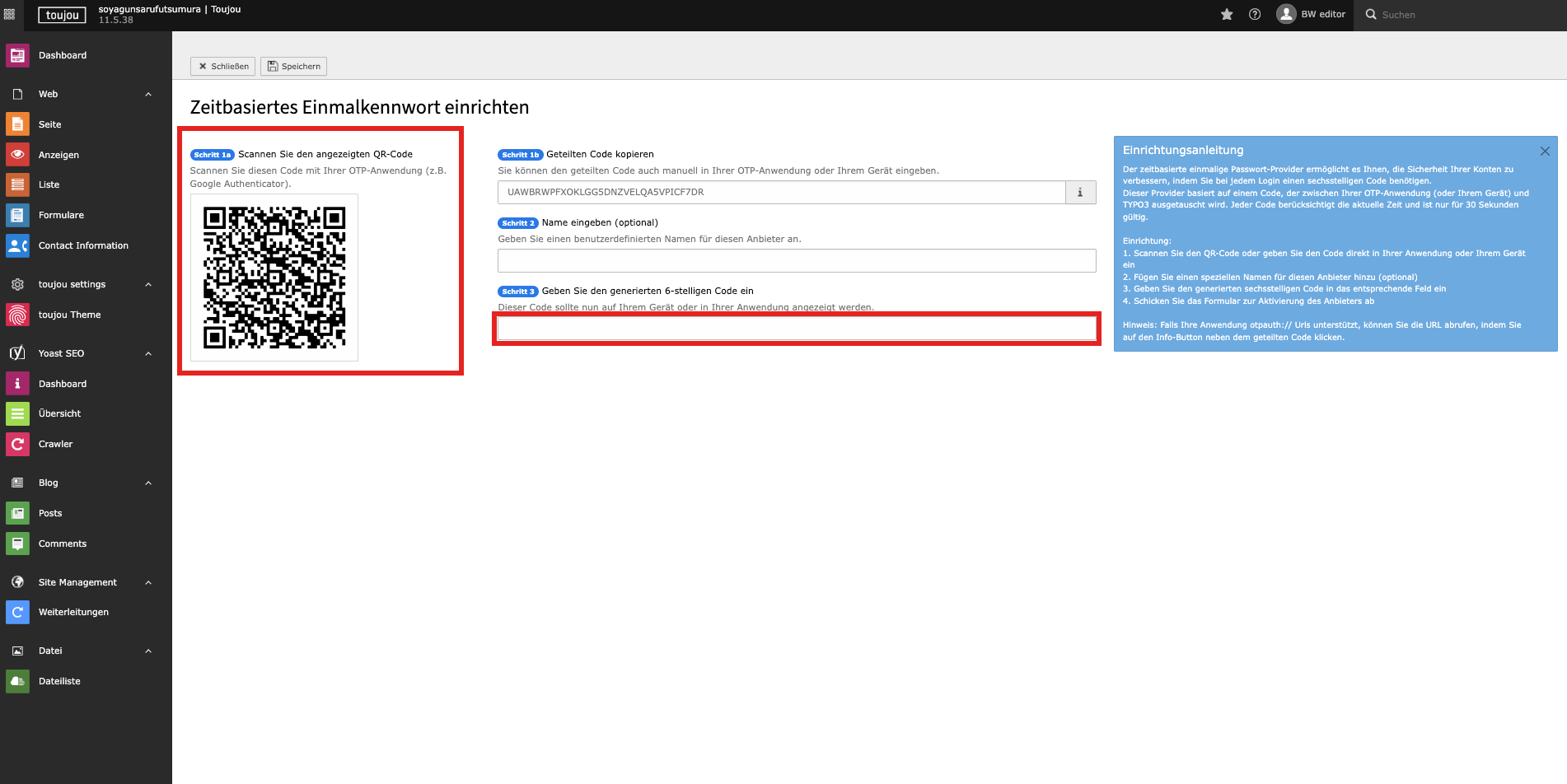This screenshot has width=1567, height=784.
Task: Collapse the Site Management group
Action: coord(148,583)
